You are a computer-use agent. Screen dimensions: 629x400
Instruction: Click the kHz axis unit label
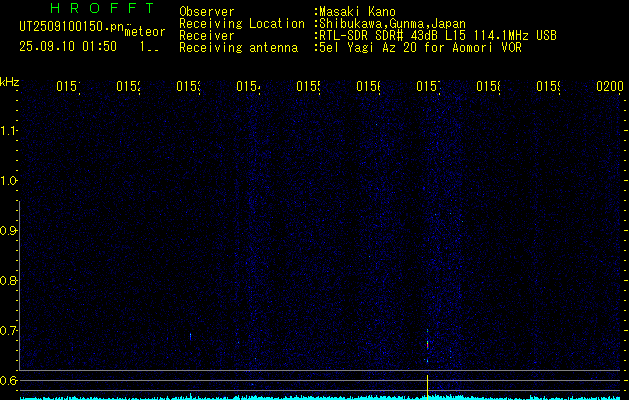9,82
